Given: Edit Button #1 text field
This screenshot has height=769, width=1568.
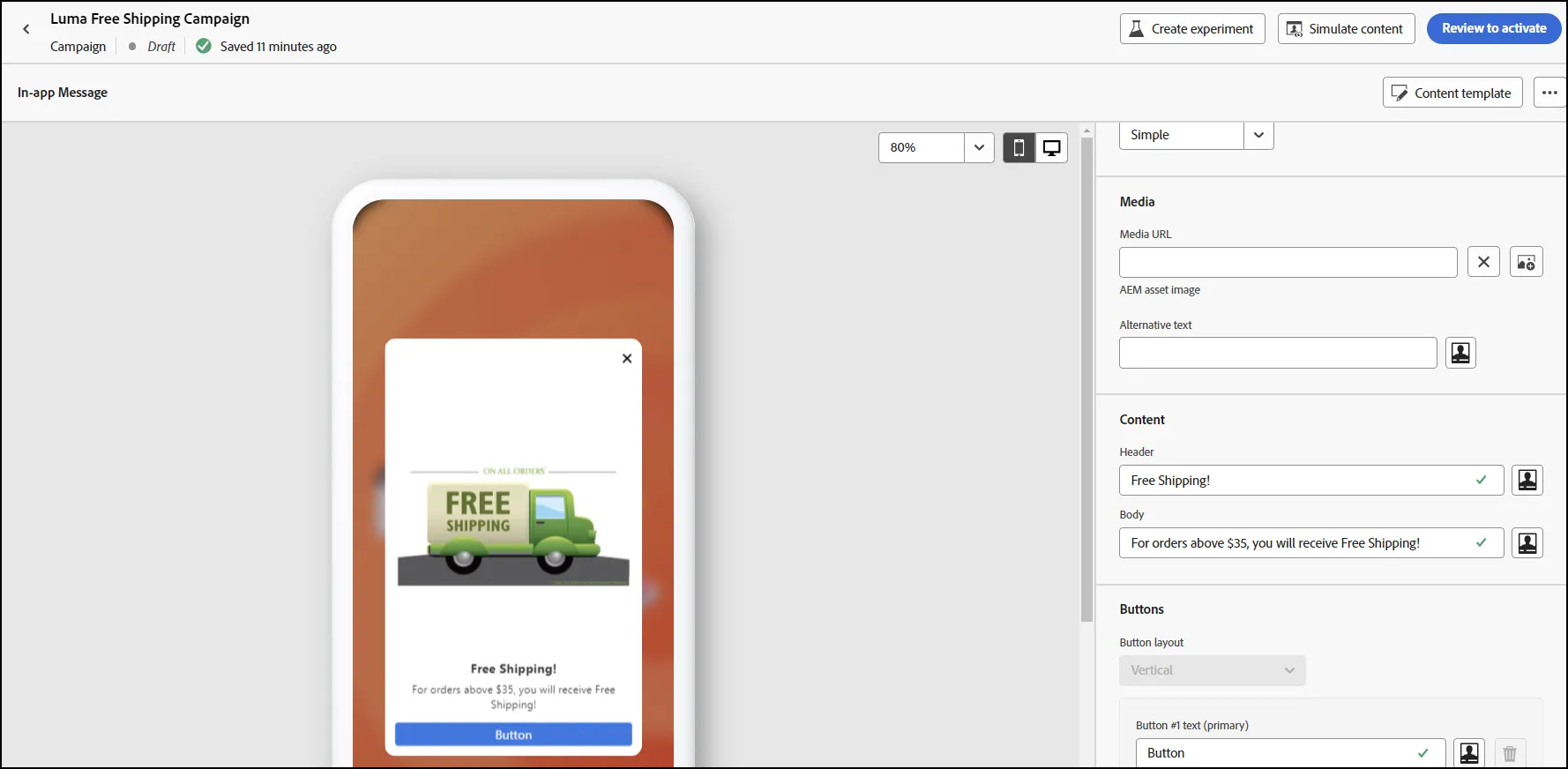Looking at the screenshot, I should 1290,752.
